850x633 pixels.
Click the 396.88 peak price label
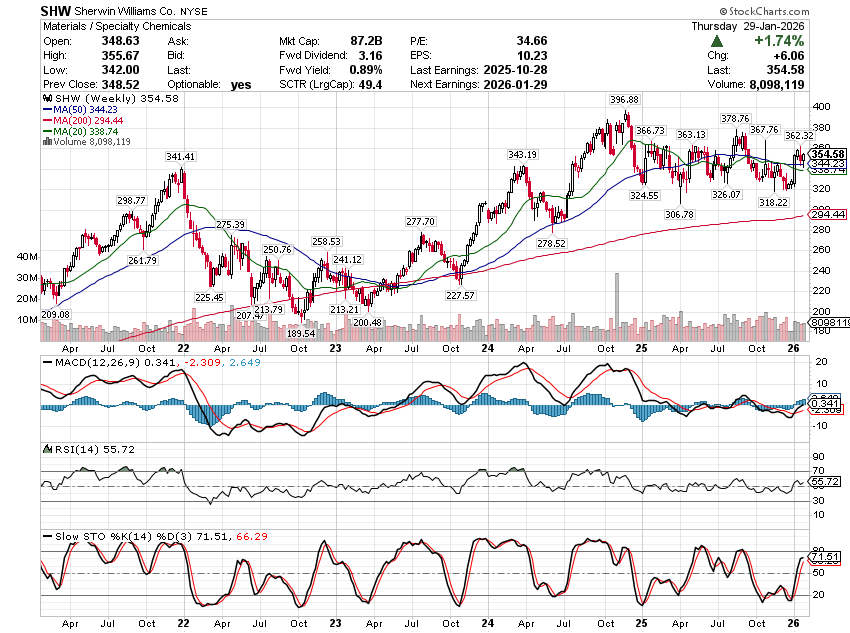tap(624, 100)
